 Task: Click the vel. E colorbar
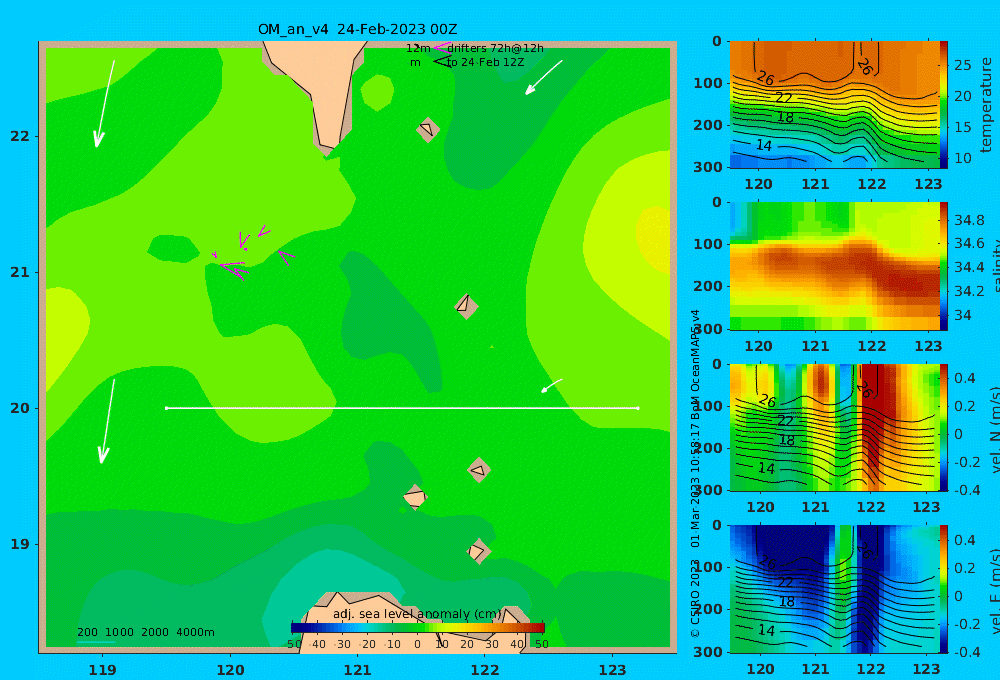[x=944, y=589]
